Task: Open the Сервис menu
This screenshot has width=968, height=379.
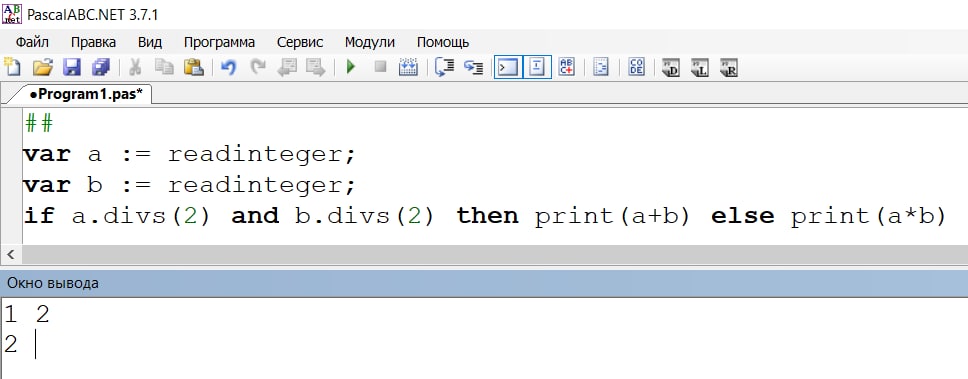Action: [x=300, y=43]
